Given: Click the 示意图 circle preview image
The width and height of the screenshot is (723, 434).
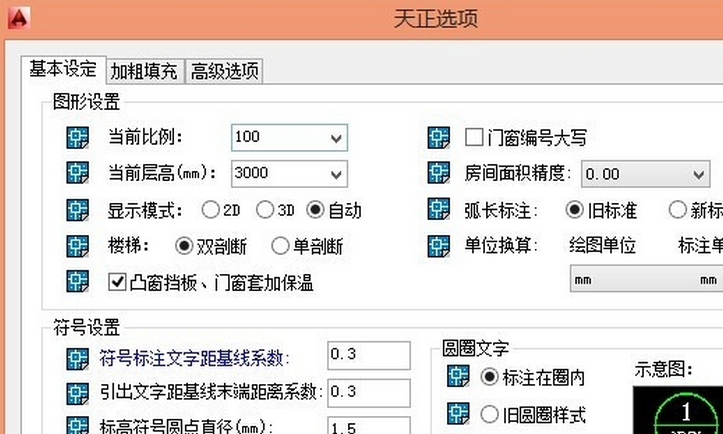Looking at the screenshot, I should pos(678,410).
